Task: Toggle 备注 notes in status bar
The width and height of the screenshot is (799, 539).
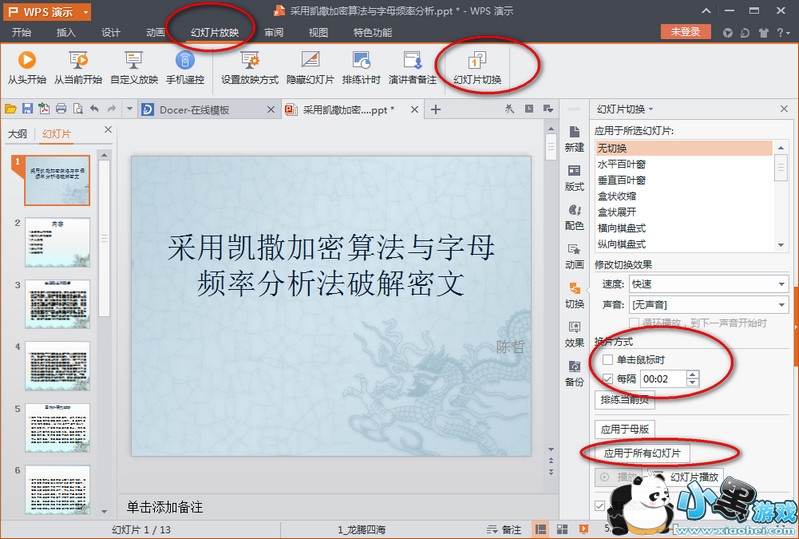Action: [503, 529]
